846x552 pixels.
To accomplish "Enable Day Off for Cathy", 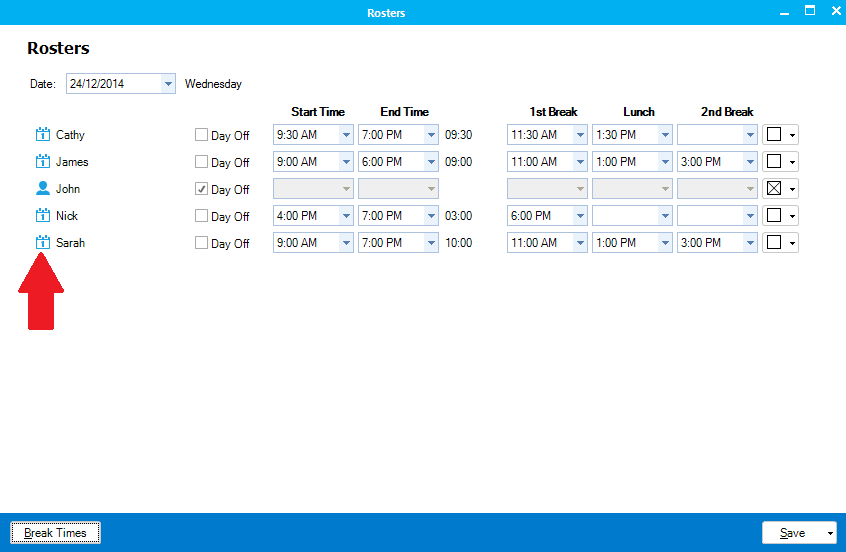I will [x=202, y=135].
